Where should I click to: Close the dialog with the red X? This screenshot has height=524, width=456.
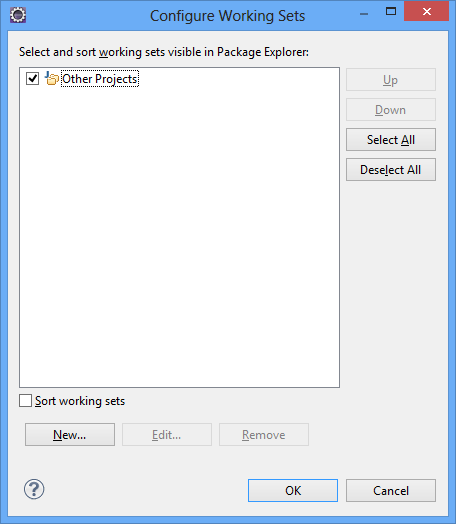426,11
